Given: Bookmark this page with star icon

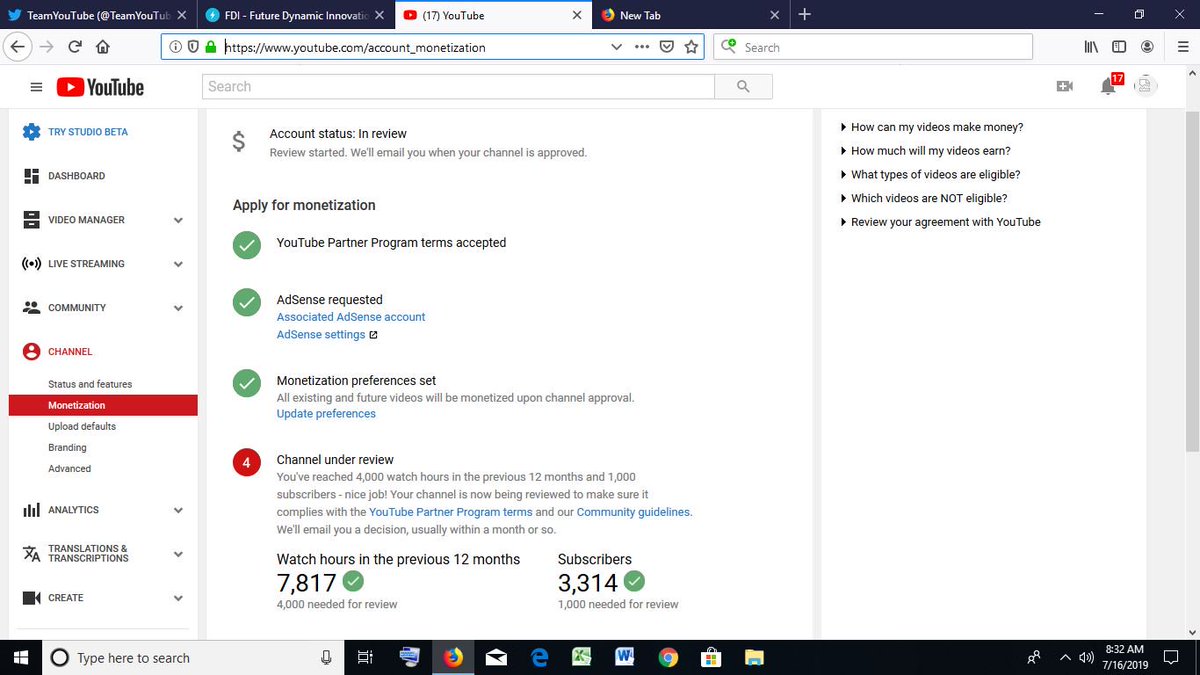Looking at the screenshot, I should [692, 47].
